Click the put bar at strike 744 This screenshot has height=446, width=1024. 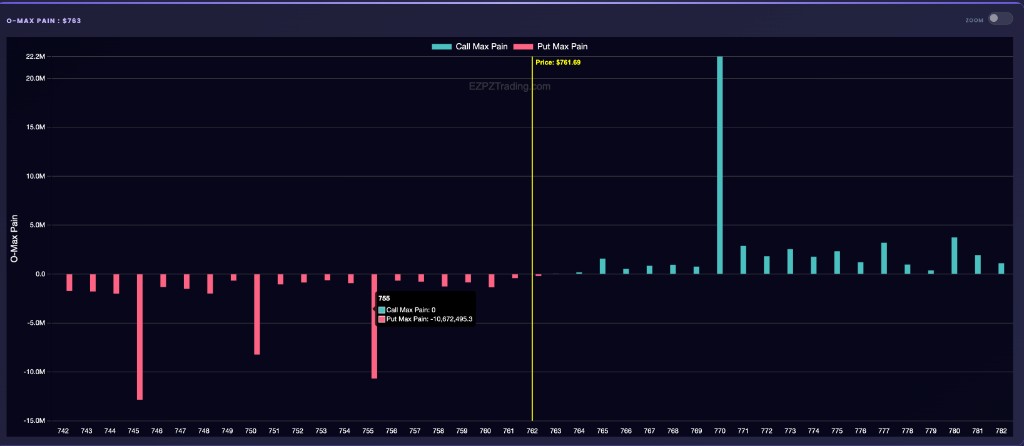pyautogui.click(x=116, y=284)
